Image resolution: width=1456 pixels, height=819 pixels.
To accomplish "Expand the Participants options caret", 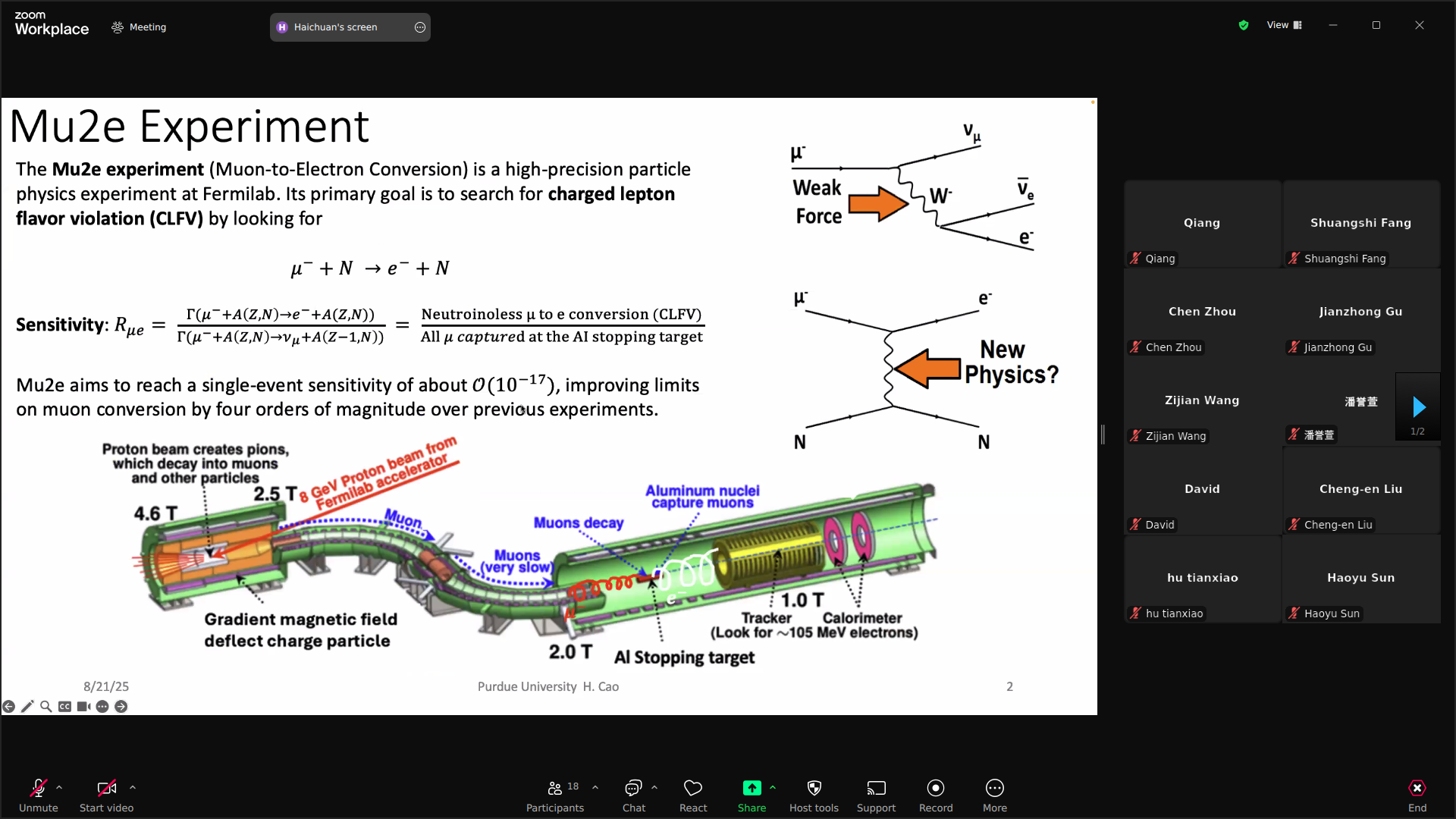I will [x=595, y=788].
